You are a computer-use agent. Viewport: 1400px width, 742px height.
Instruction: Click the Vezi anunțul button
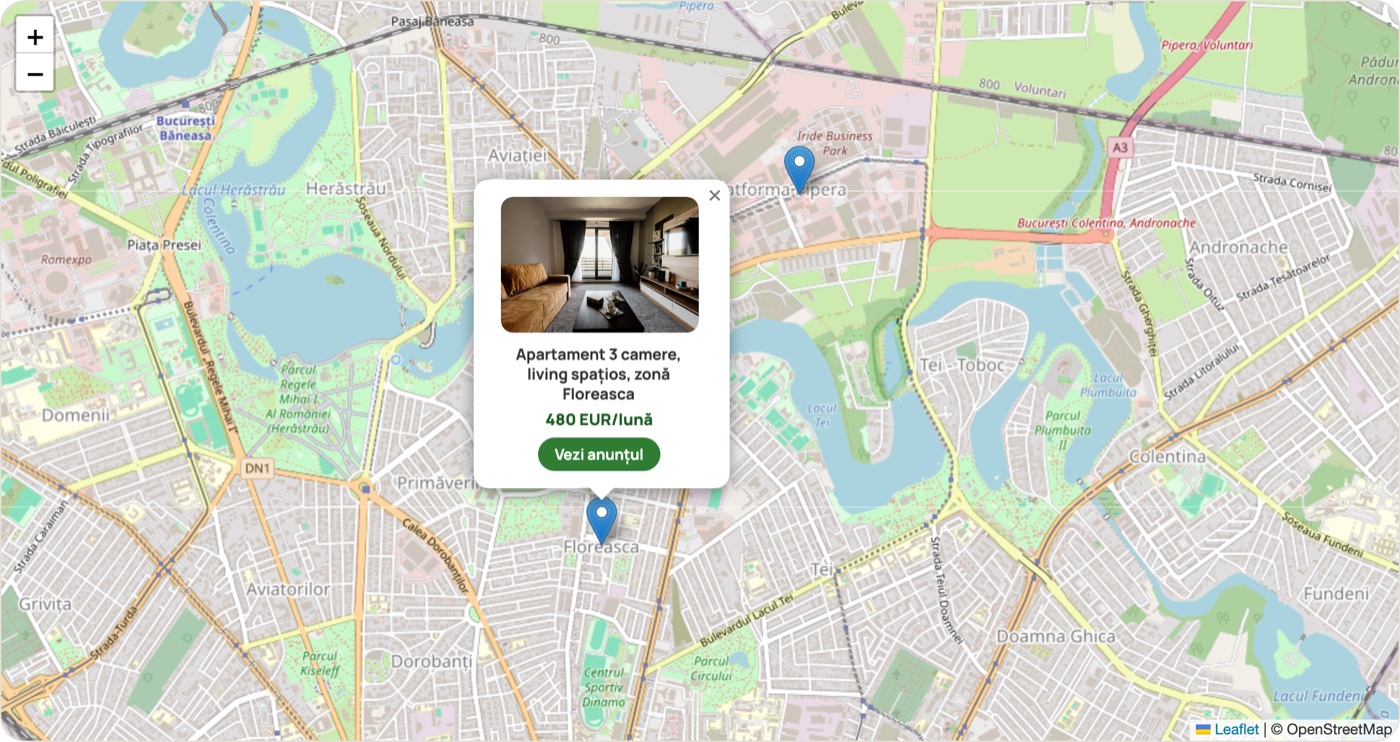click(x=599, y=454)
